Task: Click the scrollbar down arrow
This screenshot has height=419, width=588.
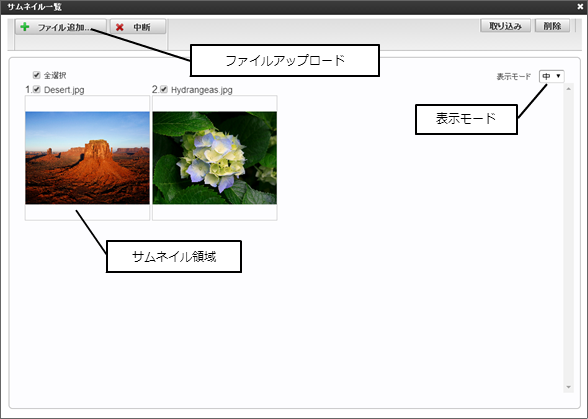Action: [568, 387]
